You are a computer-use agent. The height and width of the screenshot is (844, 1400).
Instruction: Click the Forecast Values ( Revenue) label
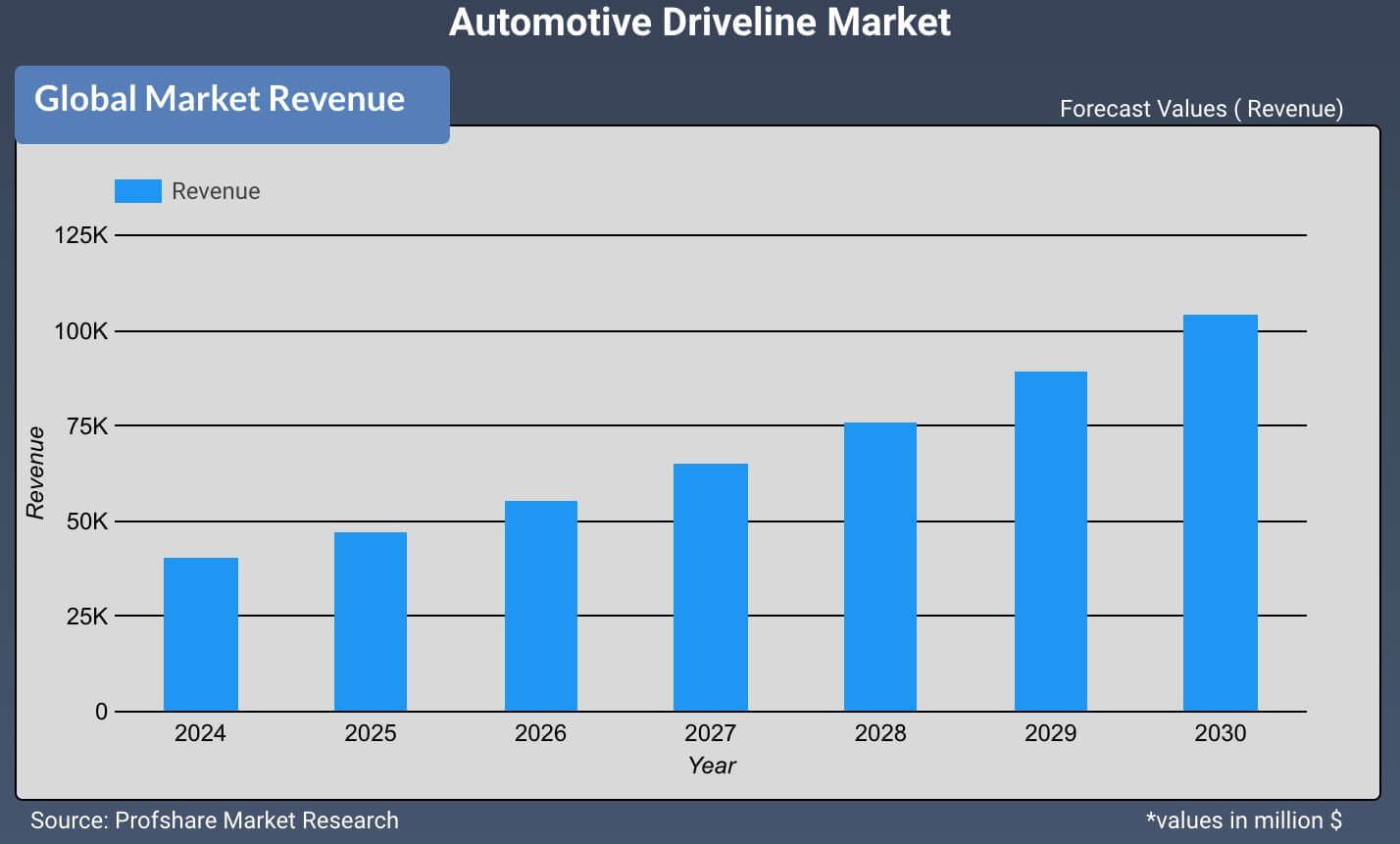pos(1201,109)
